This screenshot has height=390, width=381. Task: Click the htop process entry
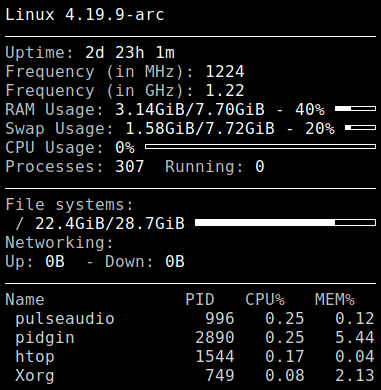pyautogui.click(x=35, y=357)
